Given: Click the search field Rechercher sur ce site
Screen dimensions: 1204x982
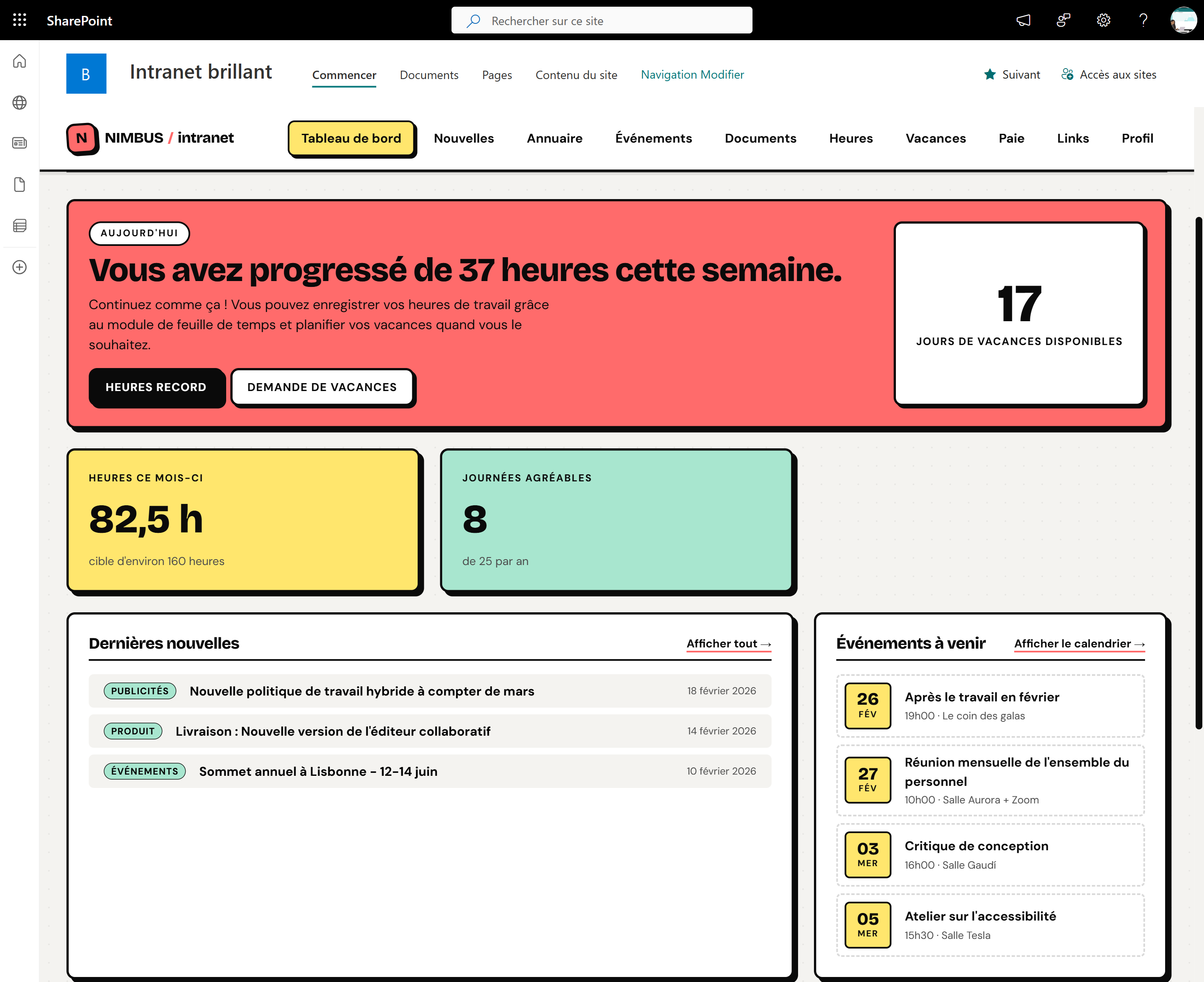Looking at the screenshot, I should pos(602,20).
